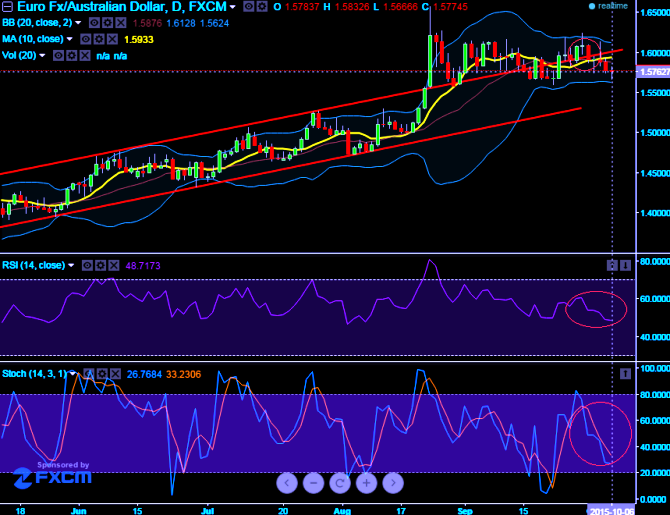Expand the RSI (14, close) dropdown arrow

tap(71, 265)
